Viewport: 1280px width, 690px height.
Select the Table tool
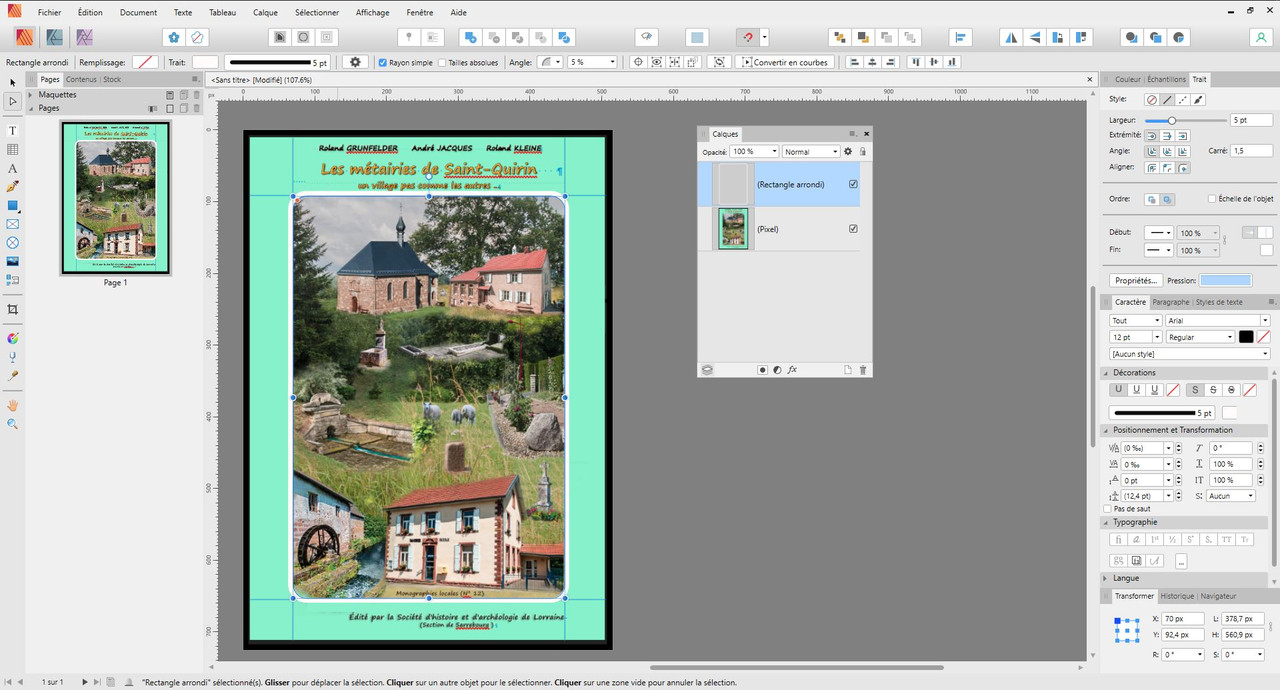coord(13,149)
